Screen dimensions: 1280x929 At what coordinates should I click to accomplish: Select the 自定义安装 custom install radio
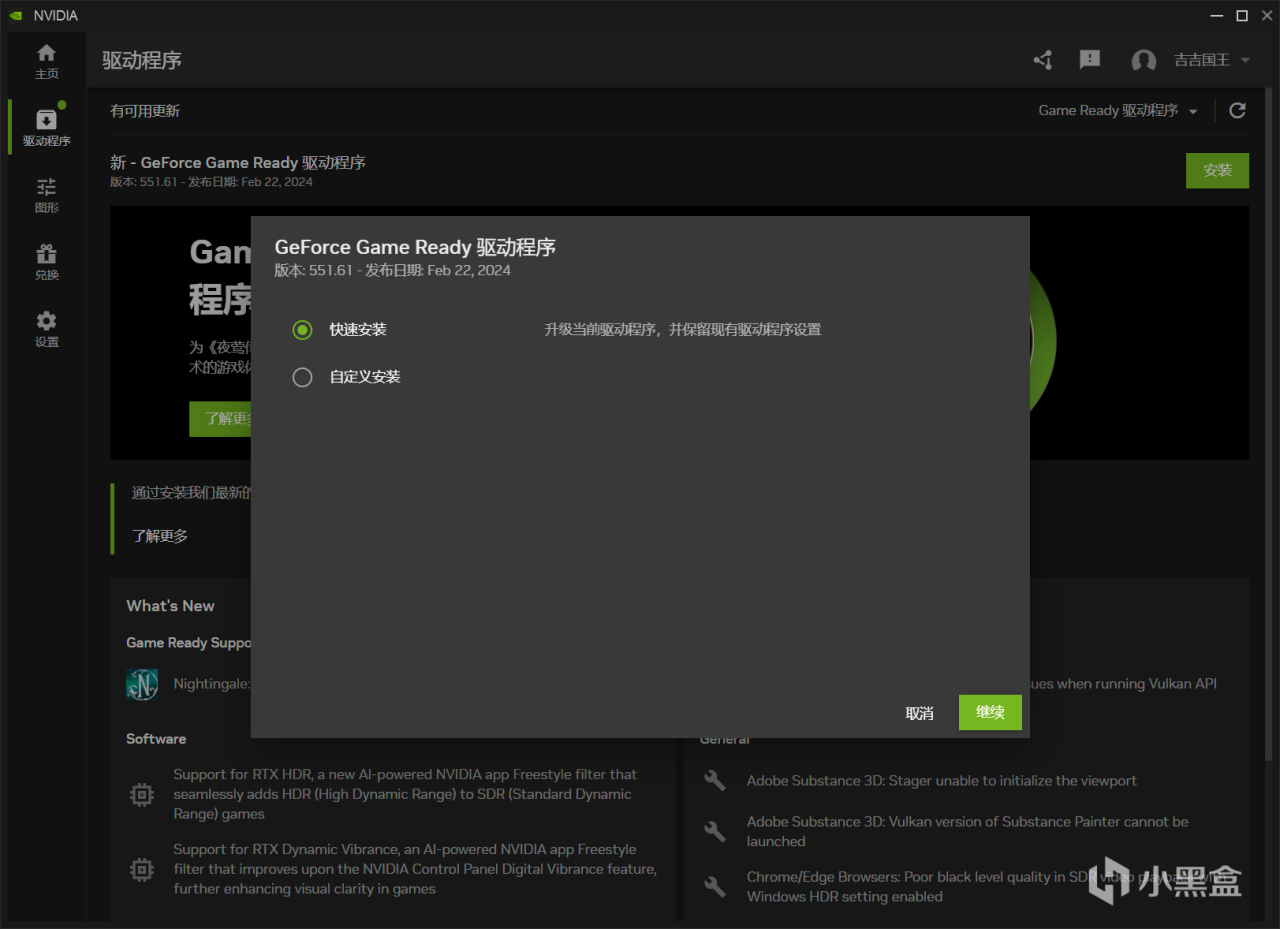[302, 377]
